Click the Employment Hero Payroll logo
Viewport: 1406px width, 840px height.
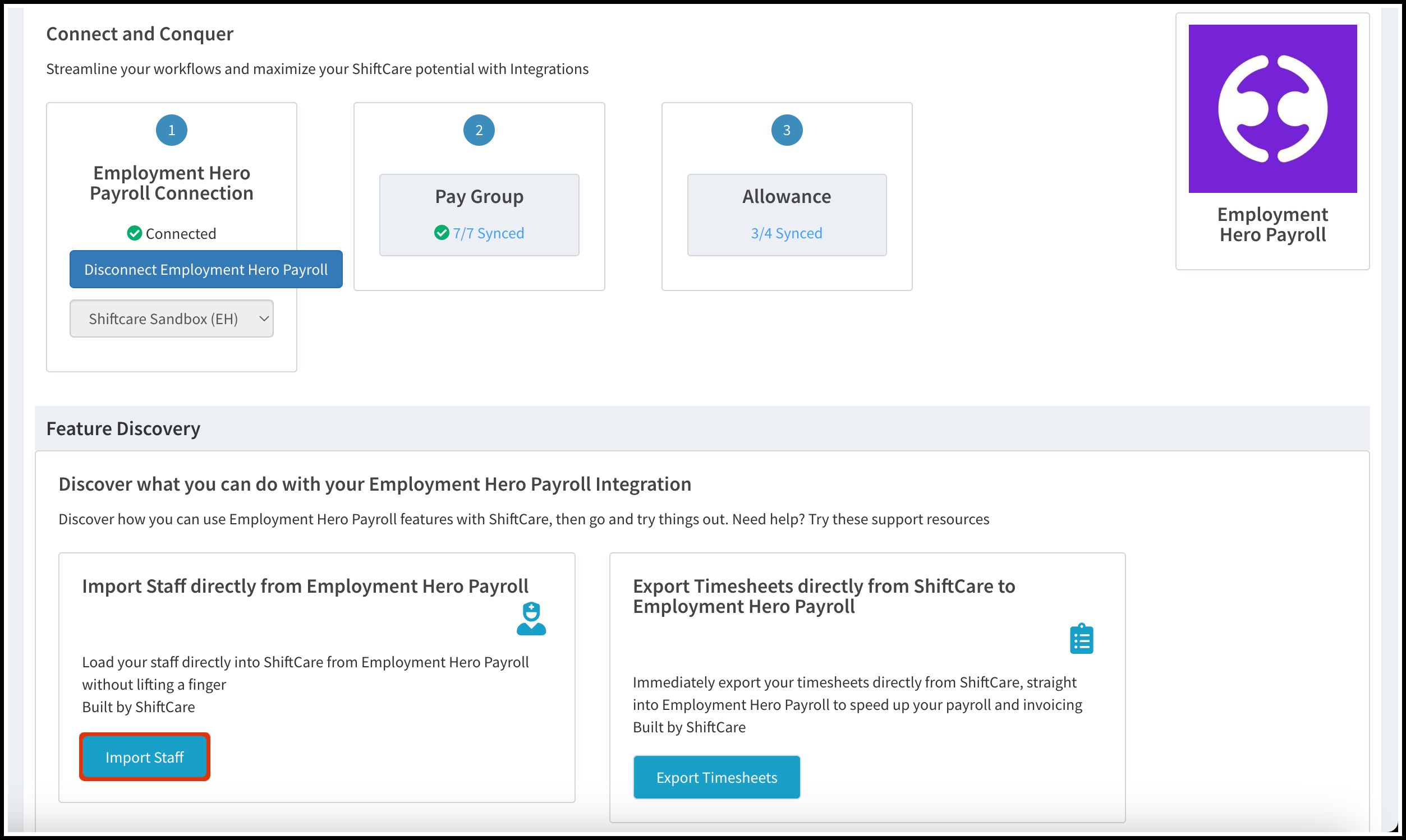click(x=1272, y=109)
